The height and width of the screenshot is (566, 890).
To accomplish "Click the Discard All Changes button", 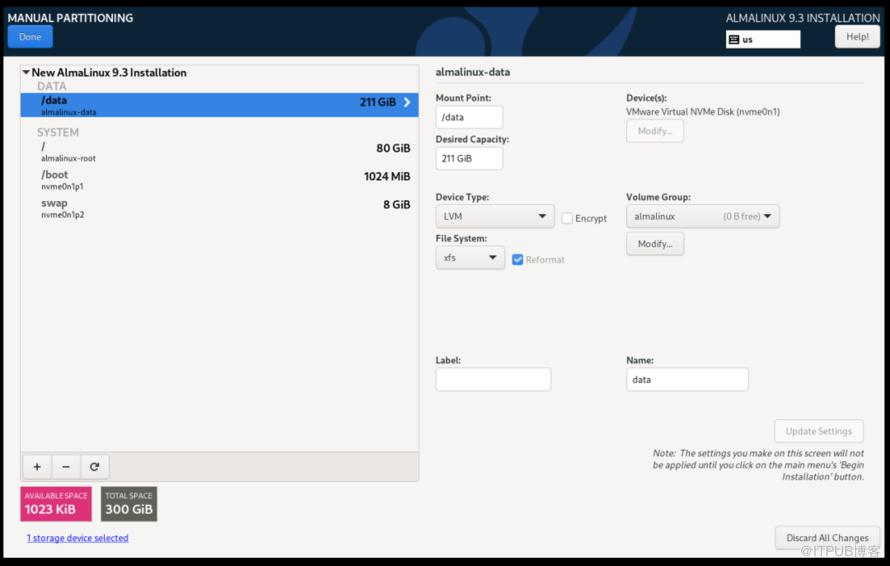I will point(827,538).
